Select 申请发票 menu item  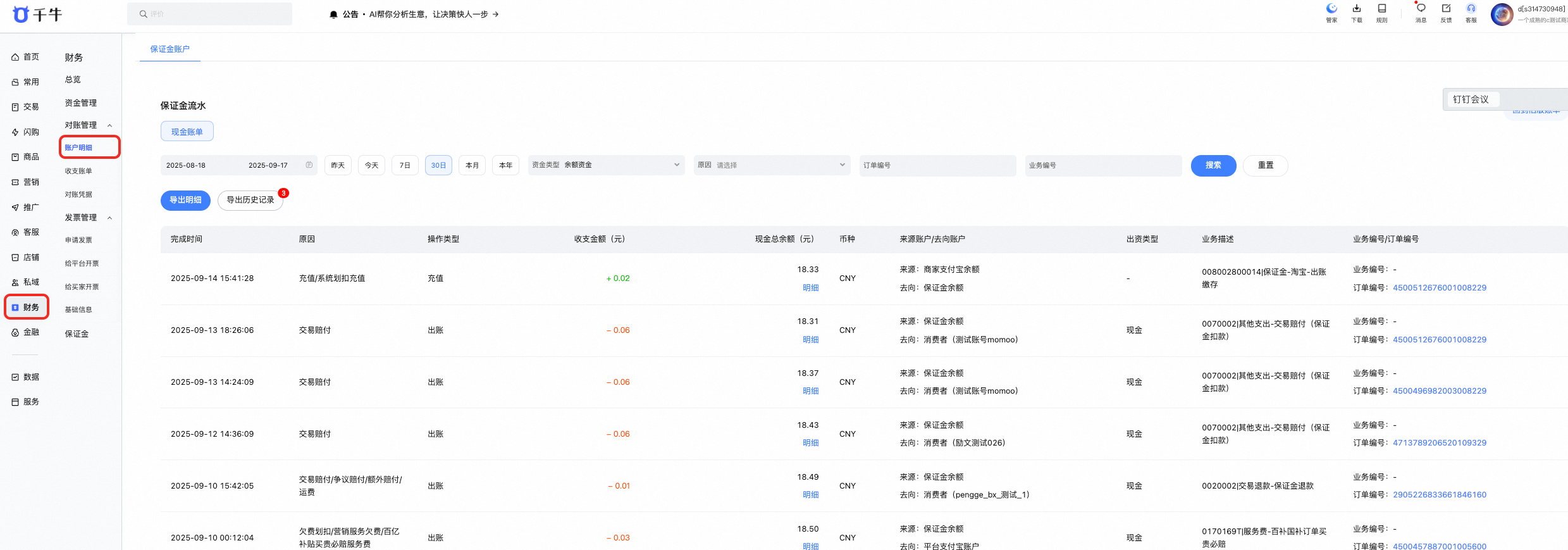tap(78, 240)
